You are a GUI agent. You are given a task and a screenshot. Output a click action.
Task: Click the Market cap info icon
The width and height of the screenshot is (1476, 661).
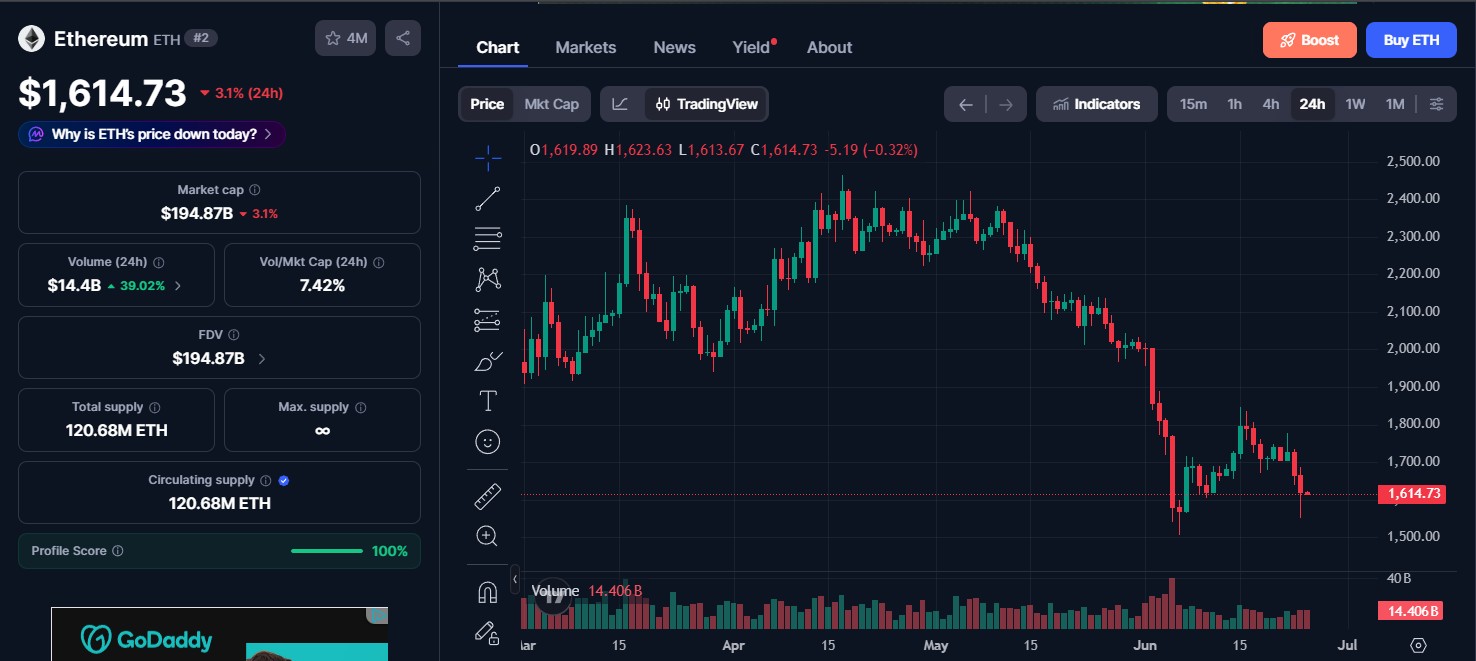point(255,190)
